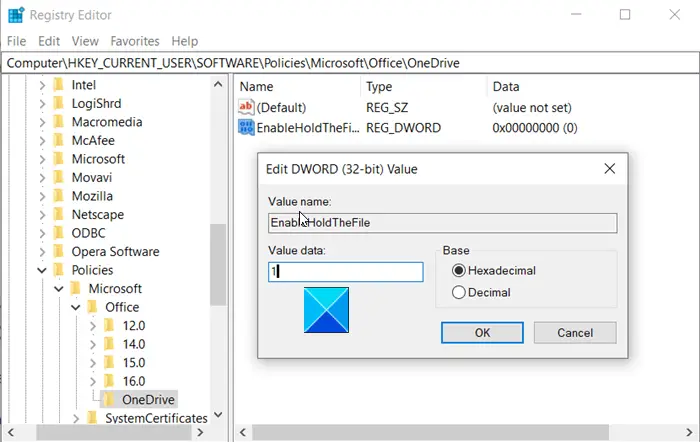
Task: Open the Edit menu
Action: pyautogui.click(x=49, y=41)
